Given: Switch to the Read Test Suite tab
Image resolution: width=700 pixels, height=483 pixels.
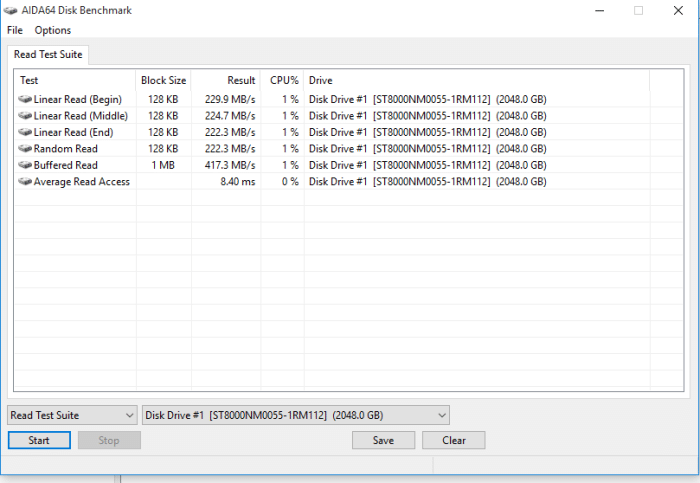Looking at the screenshot, I should [x=48, y=54].
